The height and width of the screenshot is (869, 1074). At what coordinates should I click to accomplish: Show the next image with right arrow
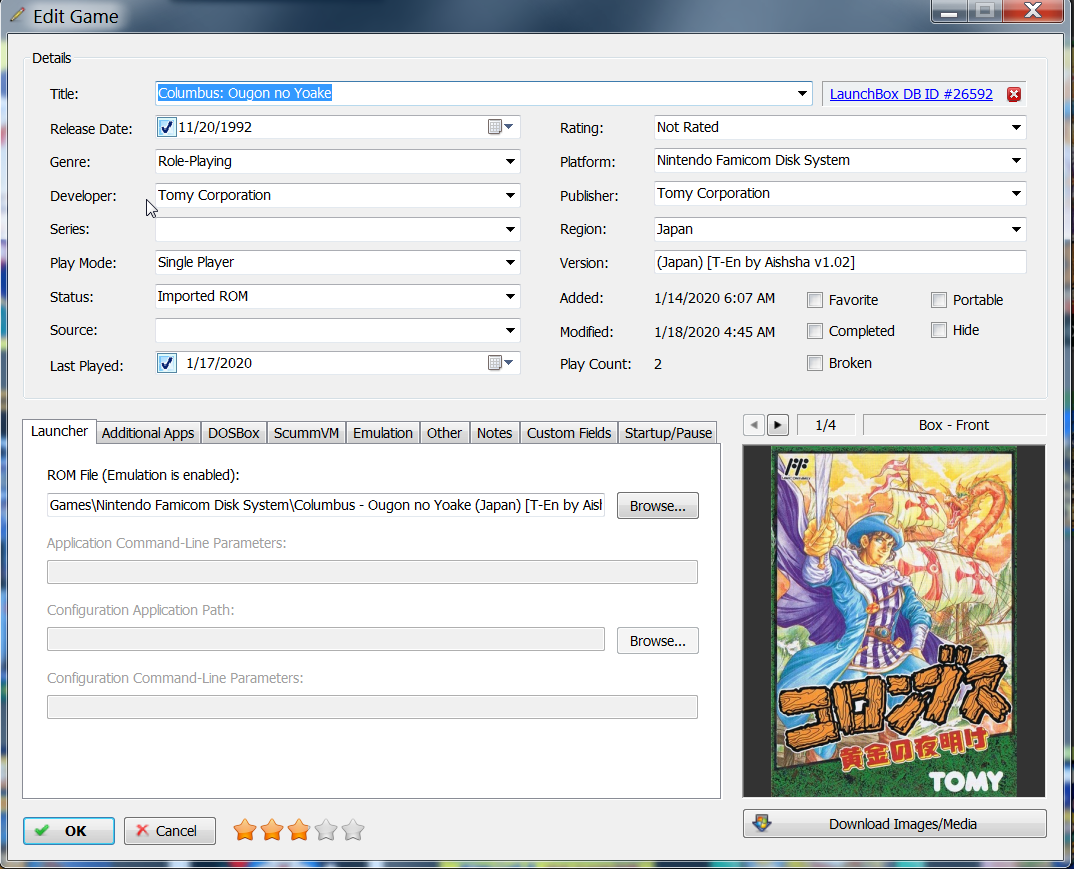tap(777, 425)
